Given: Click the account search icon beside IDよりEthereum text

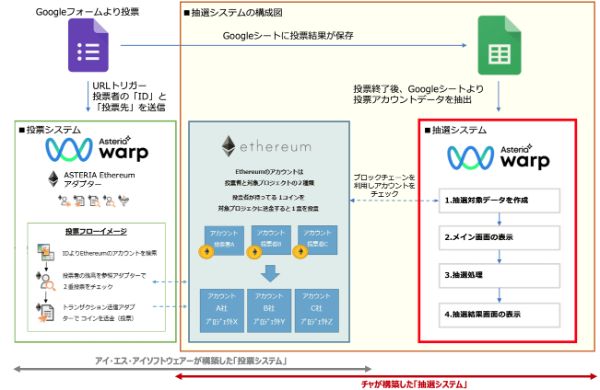Looking at the screenshot, I should (x=46, y=252).
